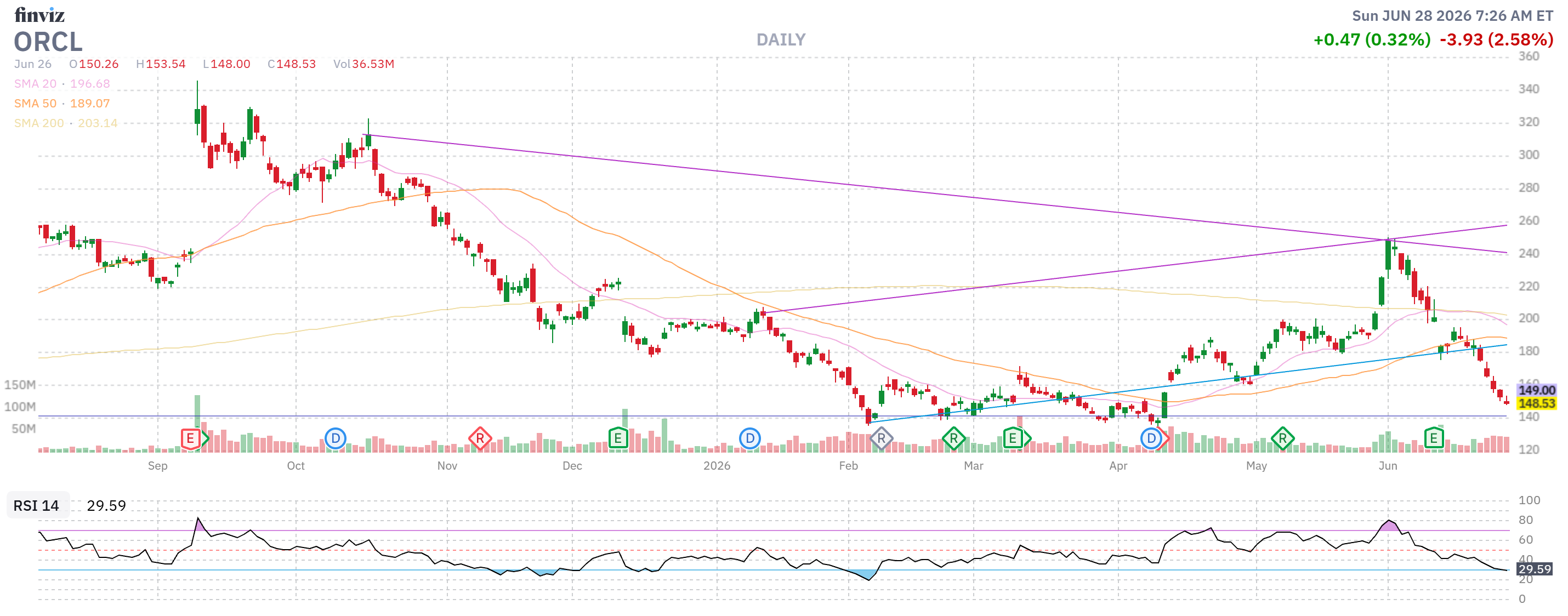This screenshot has width=1568, height=616.
Task: Open the red R diamond marker in November
Action: click(x=480, y=438)
